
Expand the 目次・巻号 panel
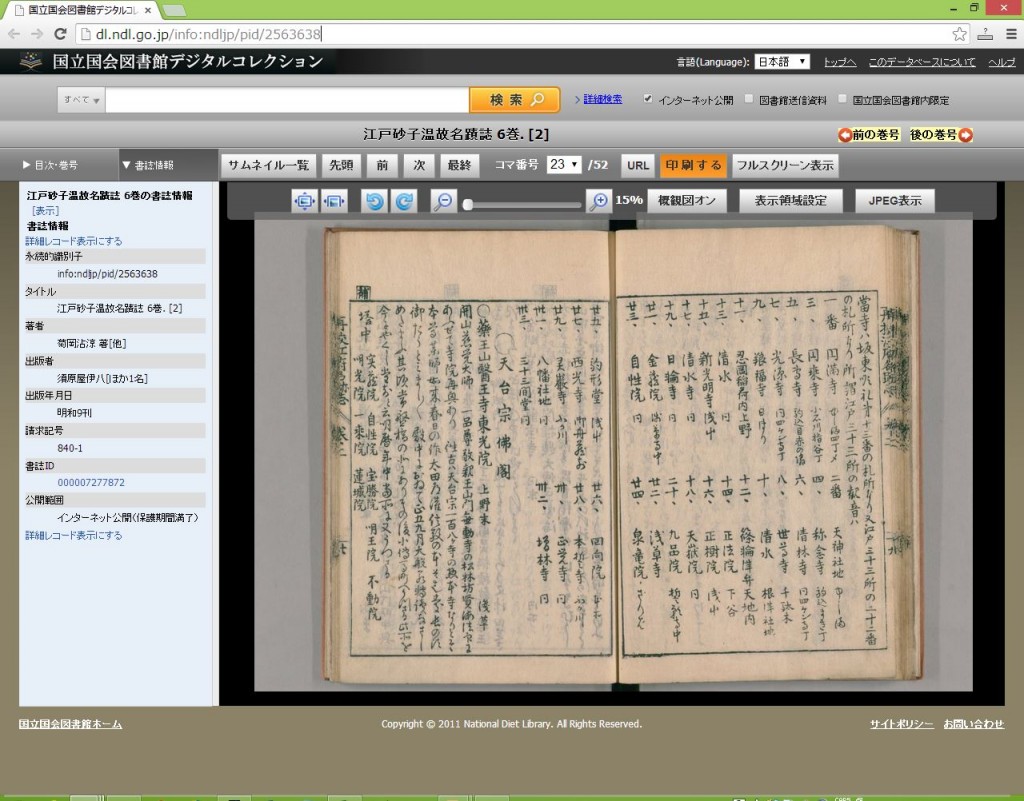point(50,165)
